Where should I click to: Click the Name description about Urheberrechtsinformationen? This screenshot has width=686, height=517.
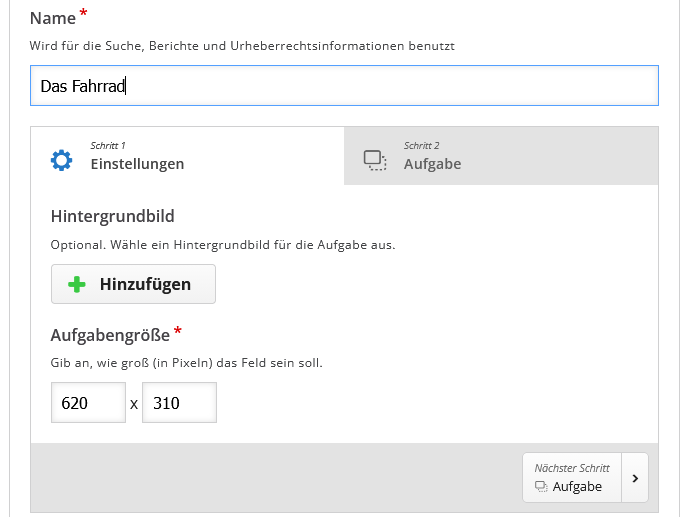coord(250,46)
